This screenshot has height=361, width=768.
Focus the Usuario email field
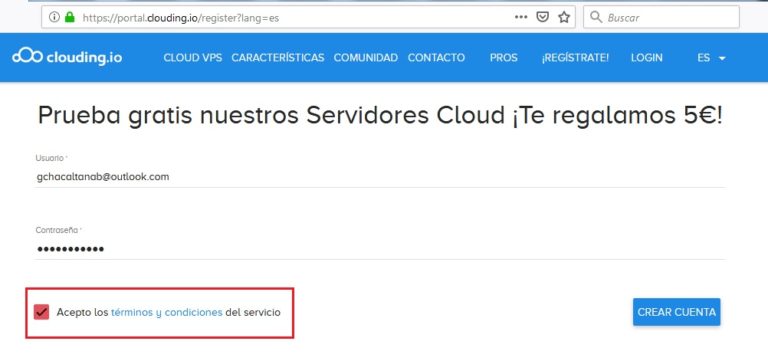(380, 177)
